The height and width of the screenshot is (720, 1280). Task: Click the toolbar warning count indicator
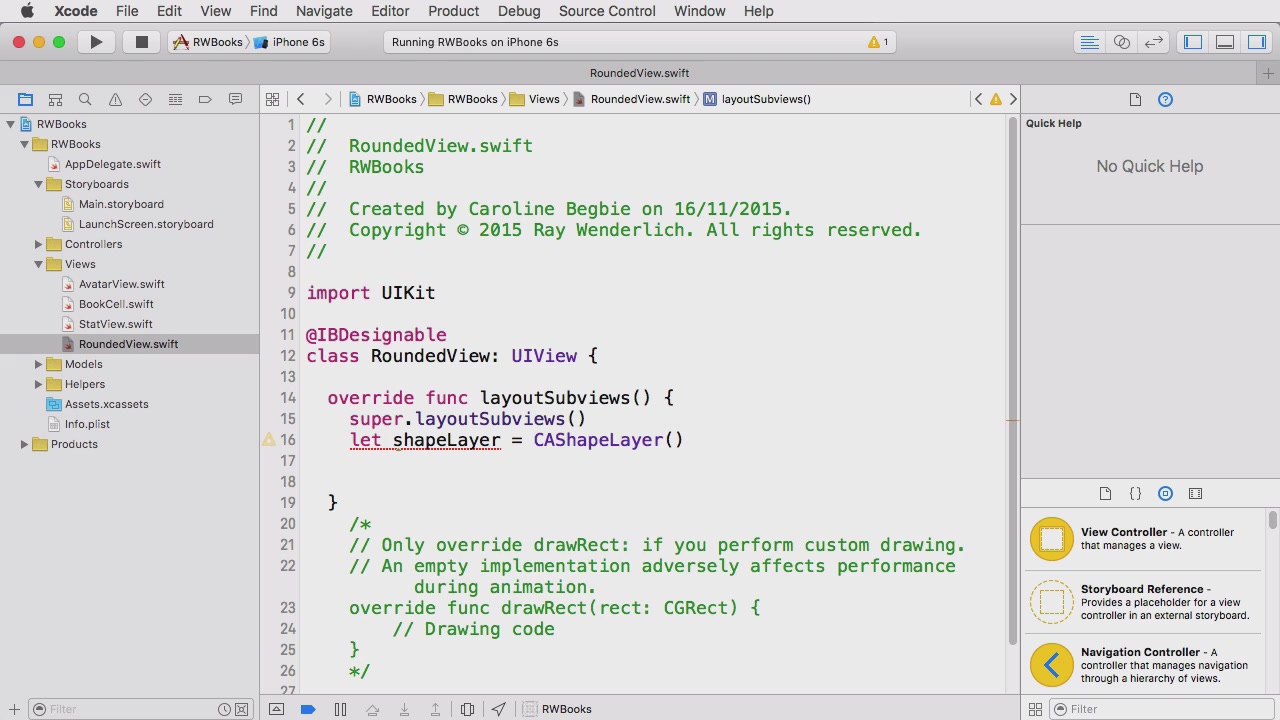[878, 42]
